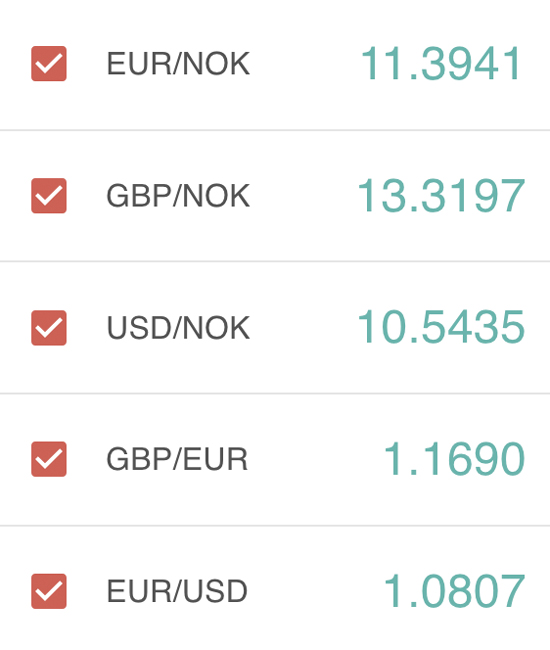This screenshot has width=550, height=650.
Task: Select the 10.5435 rate value
Action: point(441,327)
